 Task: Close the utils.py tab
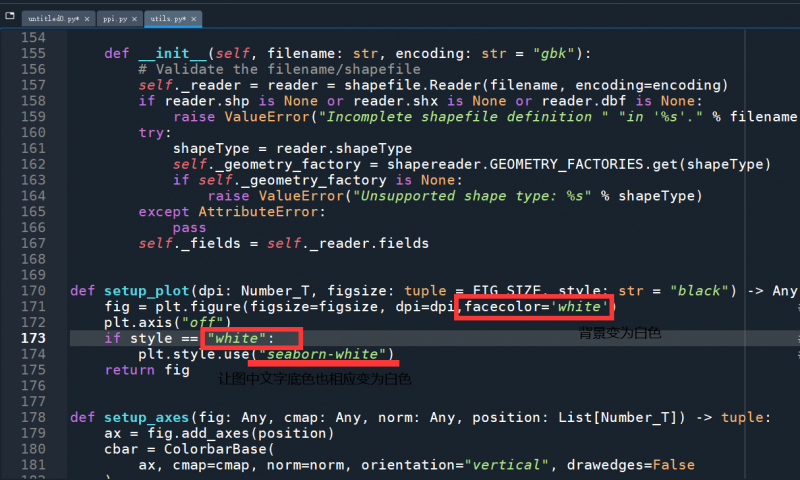pyautogui.click(x=193, y=19)
